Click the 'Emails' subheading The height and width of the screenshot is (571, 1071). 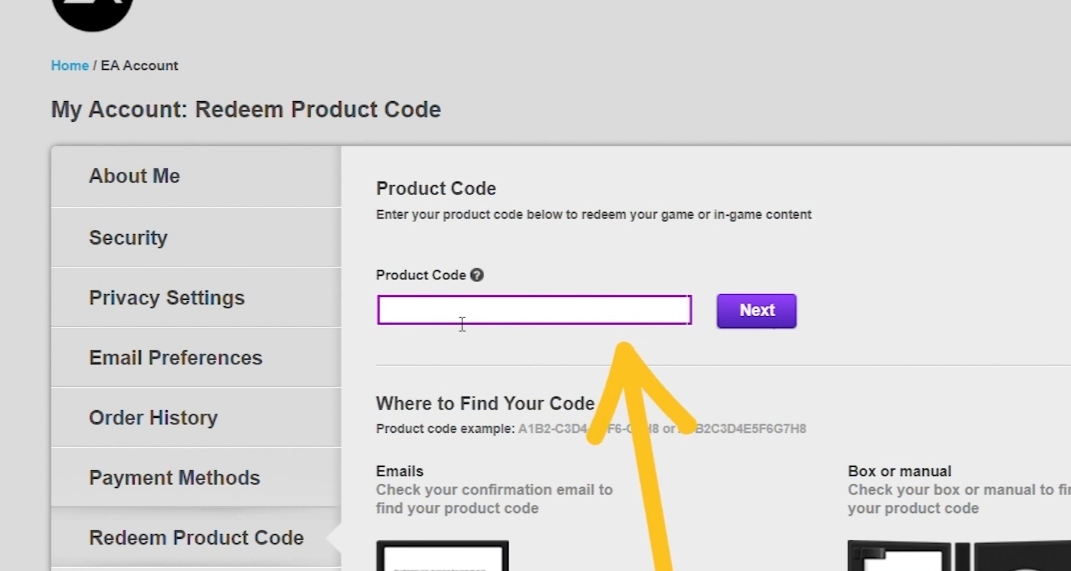[400, 471]
